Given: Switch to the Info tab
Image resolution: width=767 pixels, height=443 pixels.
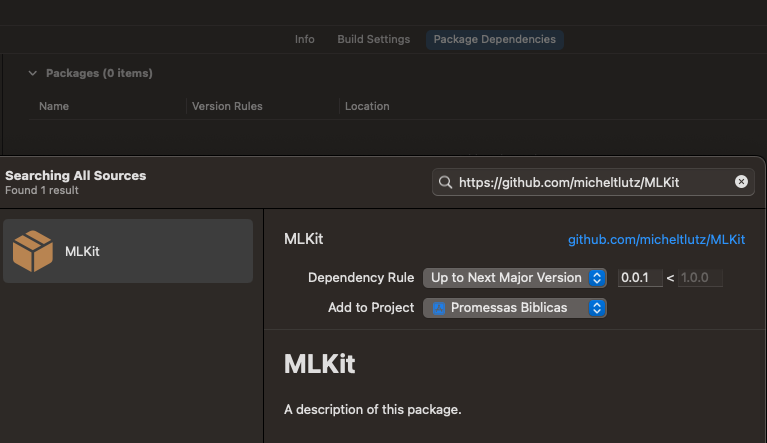Looking at the screenshot, I should tap(304, 39).
